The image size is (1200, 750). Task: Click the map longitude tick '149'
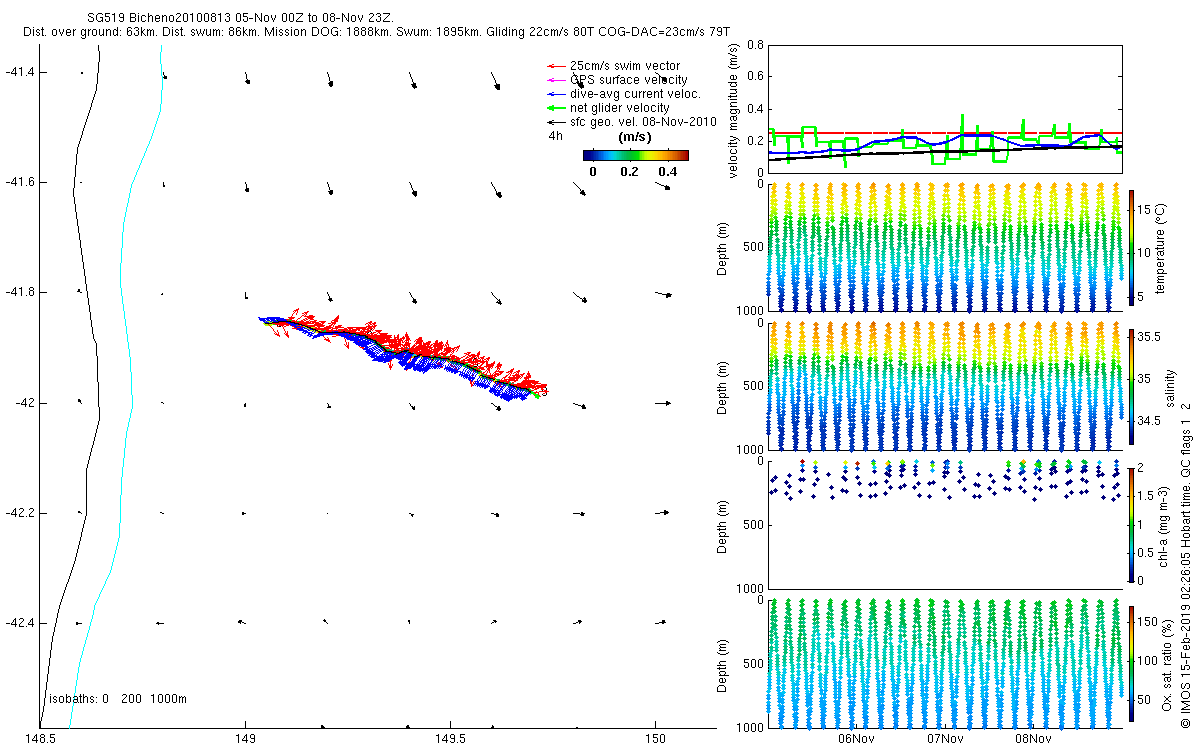pos(245,739)
